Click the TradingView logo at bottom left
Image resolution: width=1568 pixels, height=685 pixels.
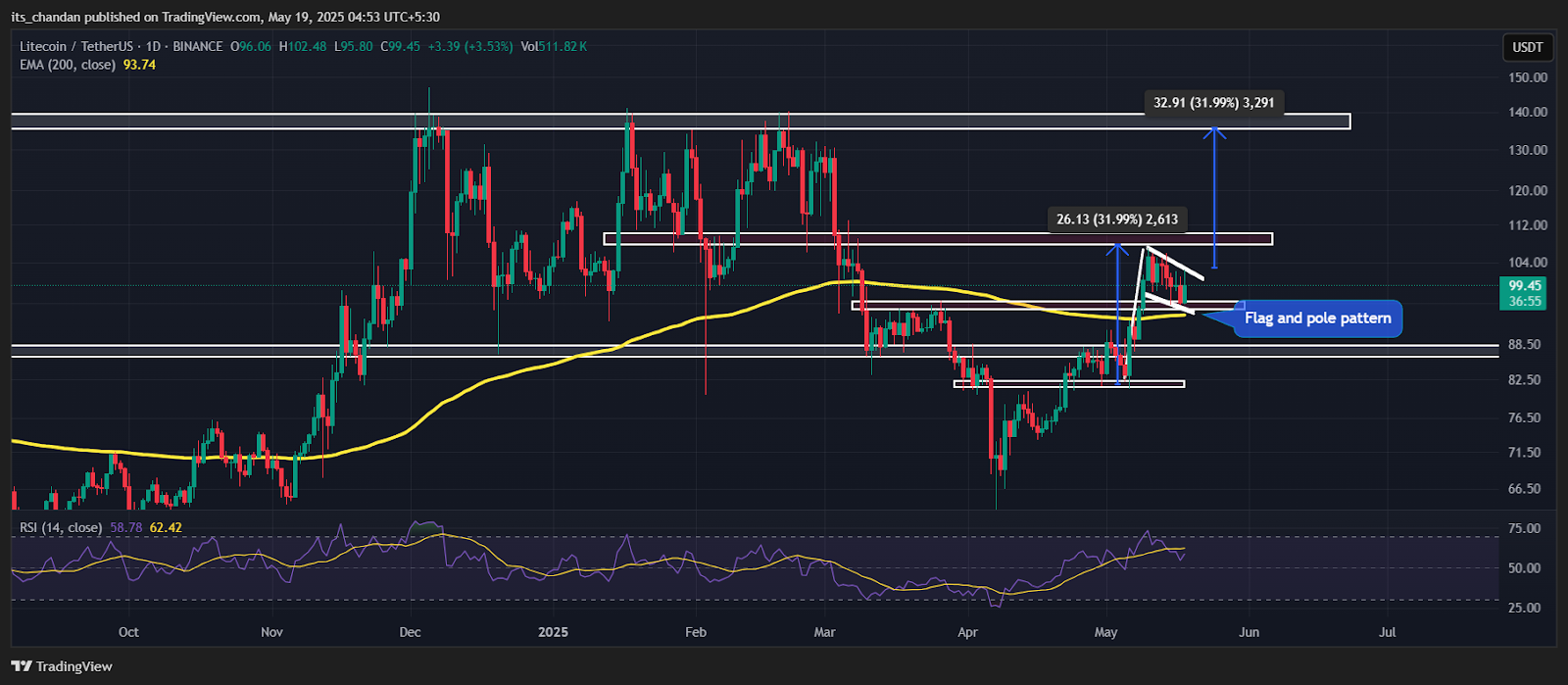(61, 666)
